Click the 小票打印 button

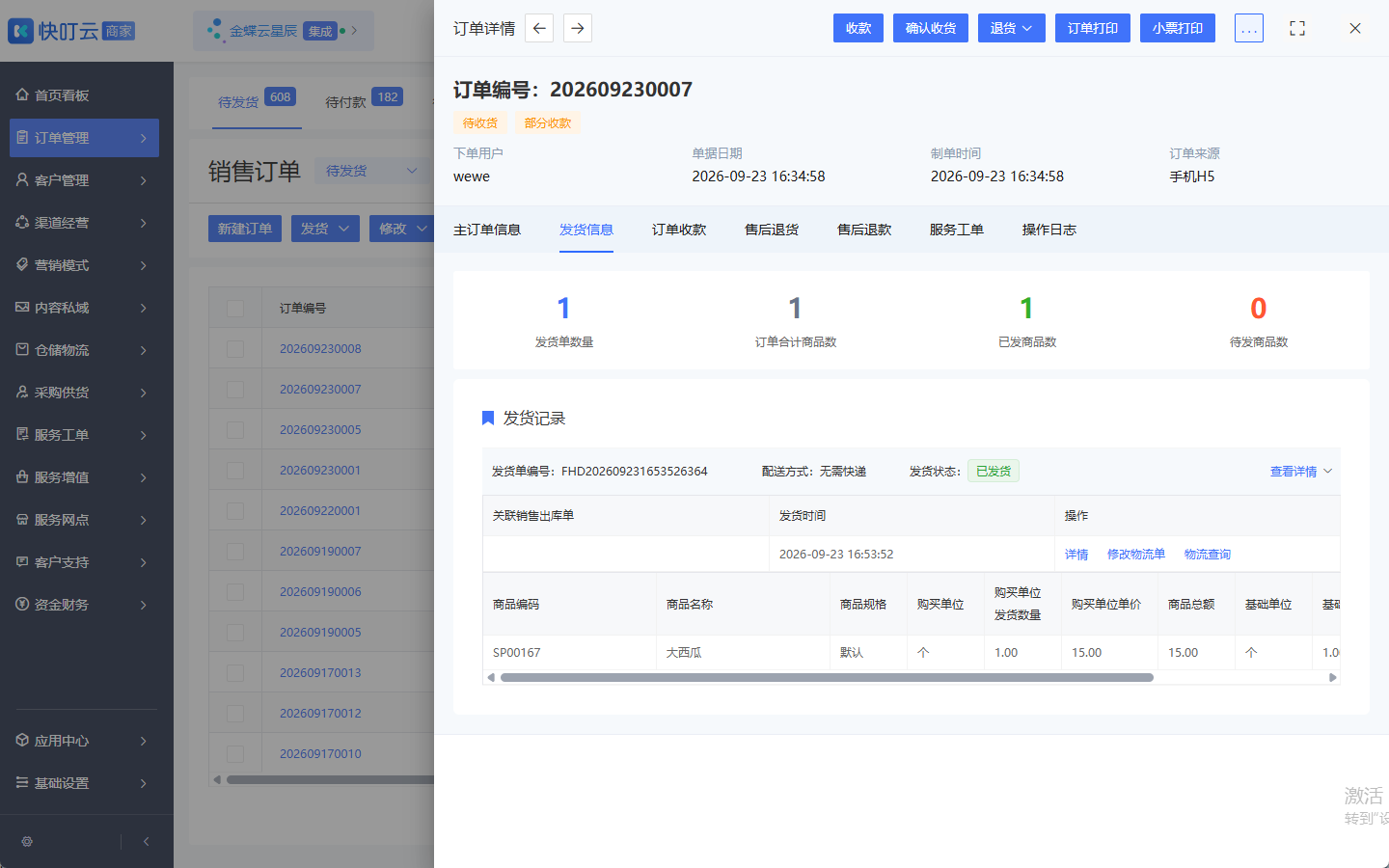click(1178, 28)
